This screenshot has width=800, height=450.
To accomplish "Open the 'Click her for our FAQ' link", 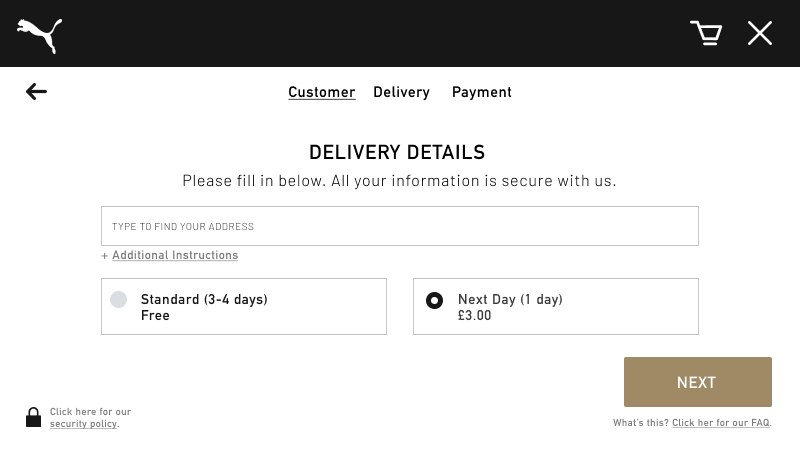I will (720, 423).
